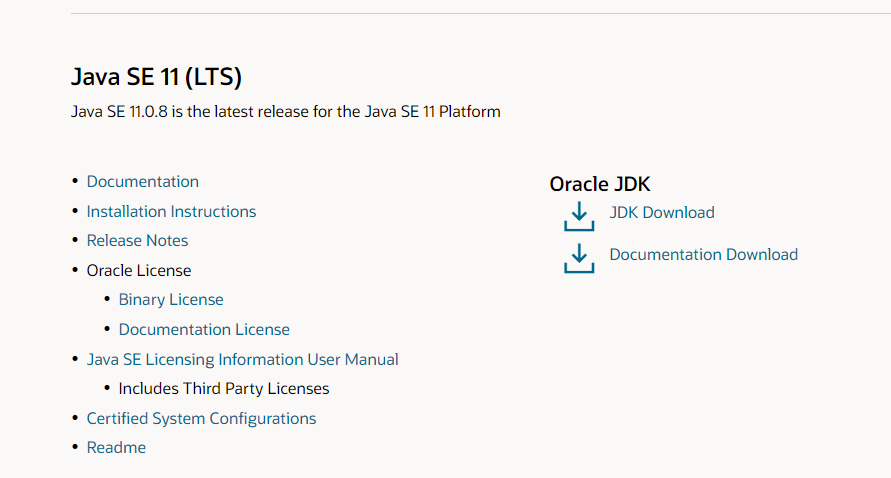Viewport: 891px width, 478px height.
Task: Click the Java SE 11 (LTS) heading
Action: (x=156, y=77)
